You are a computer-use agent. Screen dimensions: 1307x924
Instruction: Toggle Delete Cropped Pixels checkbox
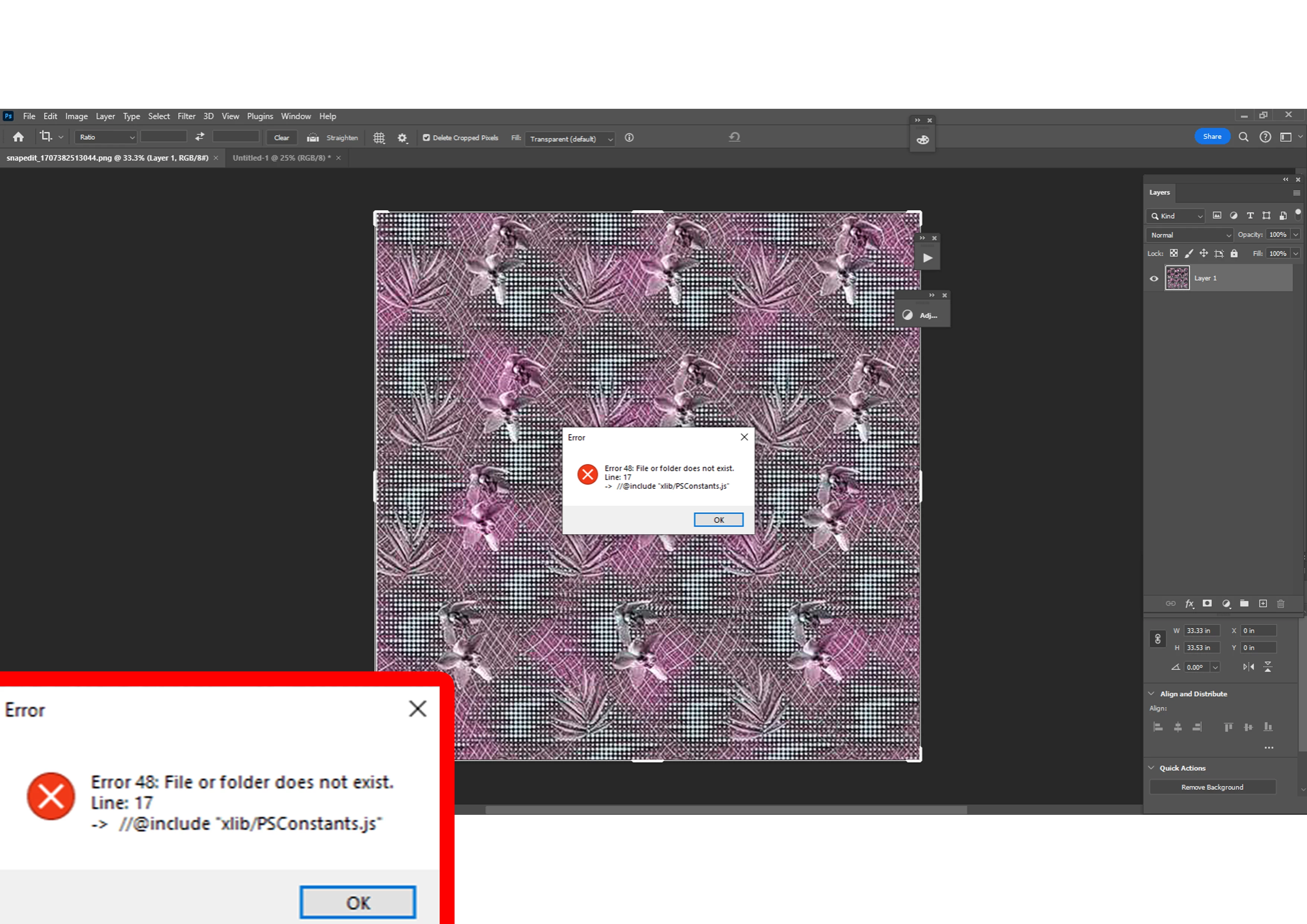point(426,138)
